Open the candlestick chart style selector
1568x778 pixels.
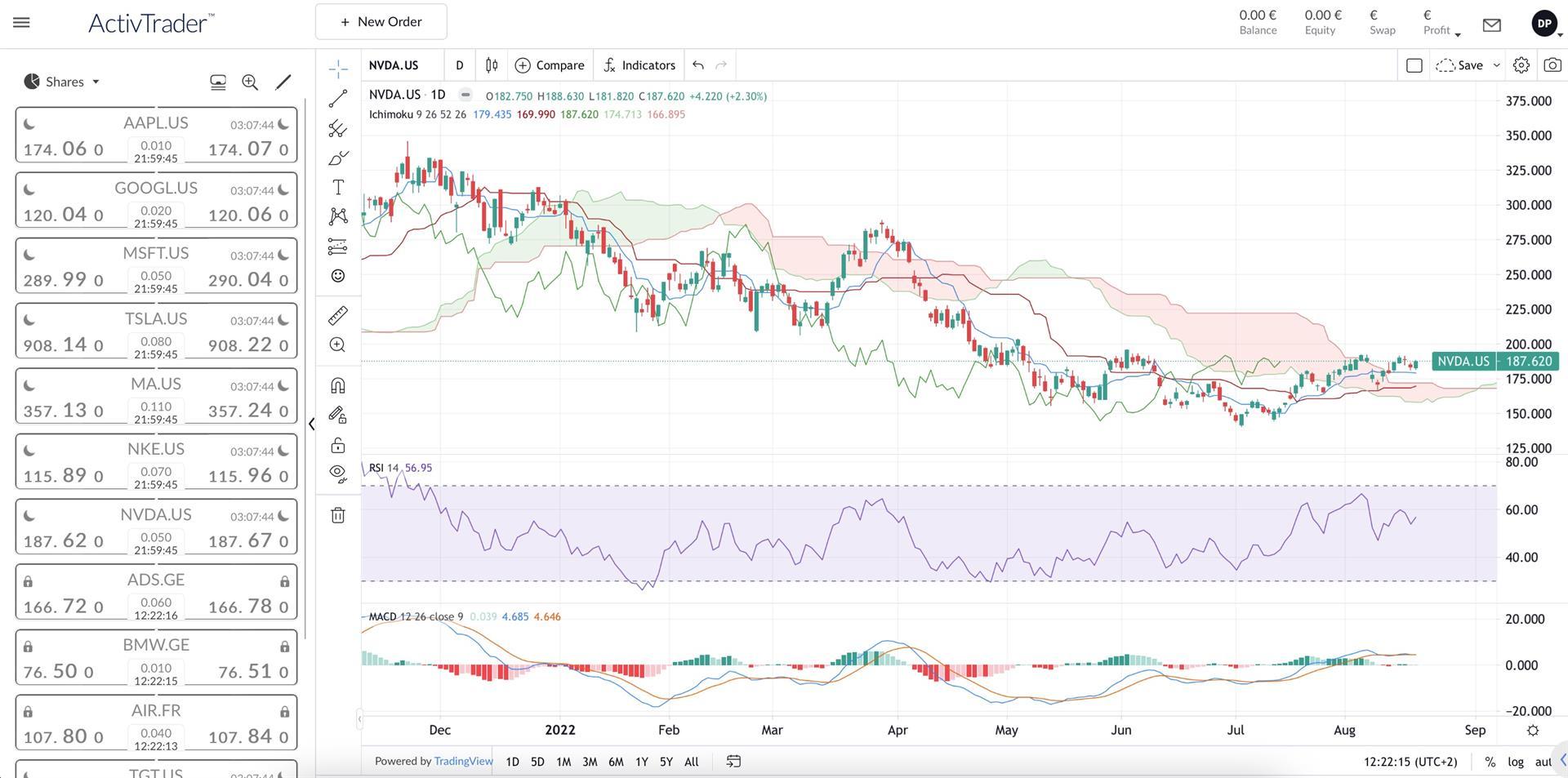(492, 65)
